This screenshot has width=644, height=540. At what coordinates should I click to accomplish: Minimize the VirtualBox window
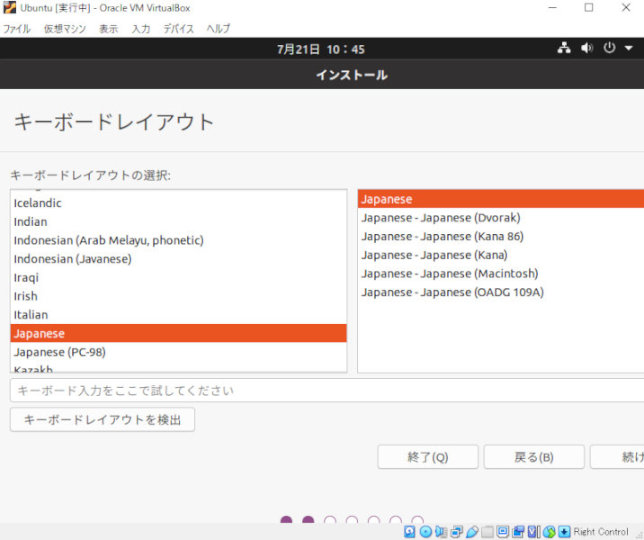552,7
